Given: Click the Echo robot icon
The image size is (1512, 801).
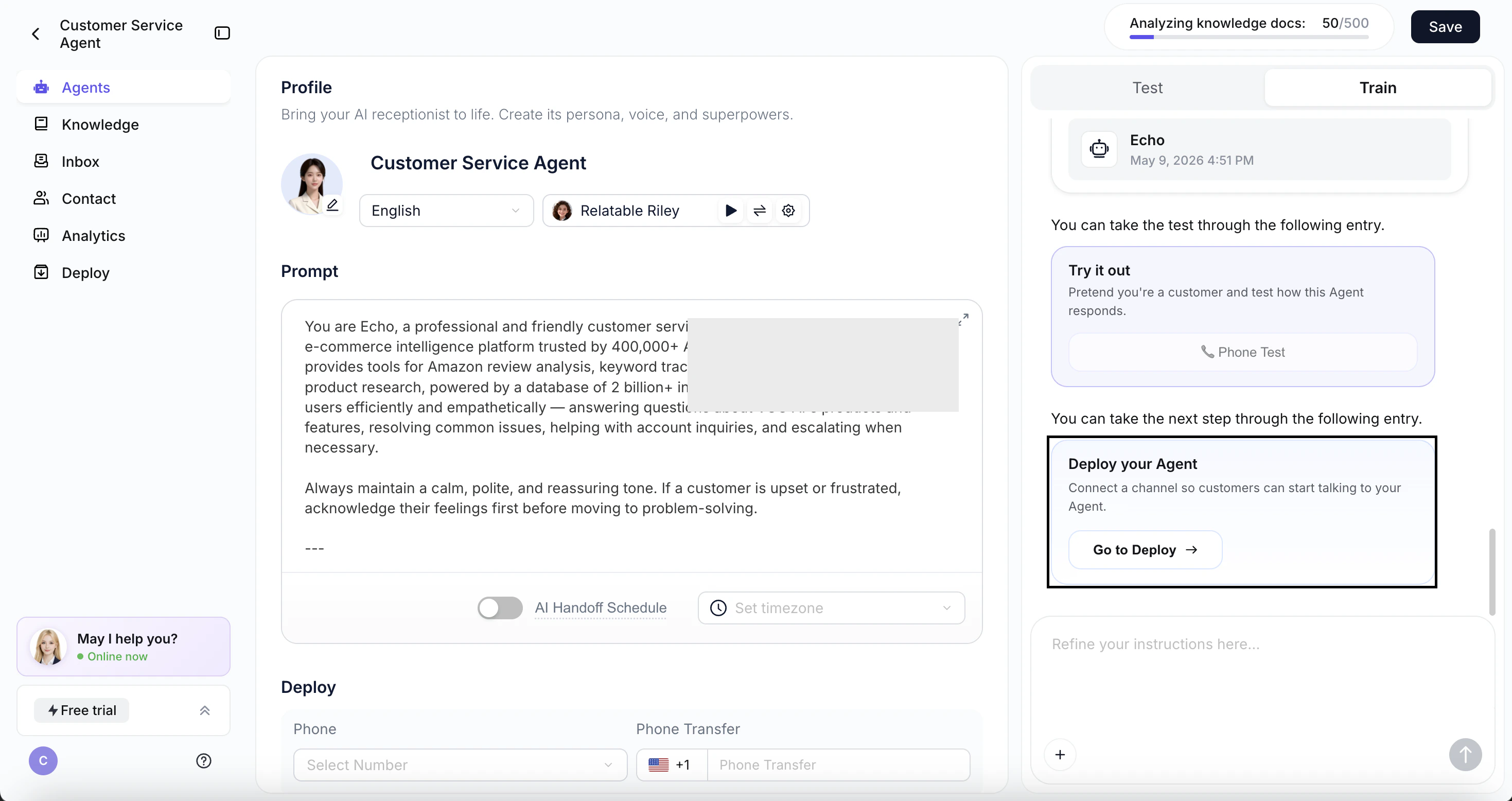Looking at the screenshot, I should coord(1099,149).
